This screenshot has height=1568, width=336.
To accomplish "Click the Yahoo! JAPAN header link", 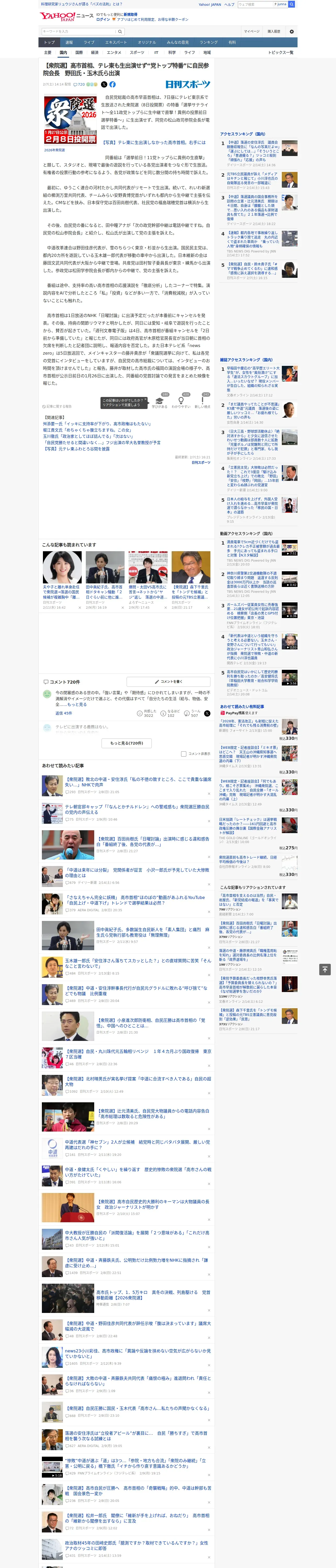I will click(x=210, y=4).
